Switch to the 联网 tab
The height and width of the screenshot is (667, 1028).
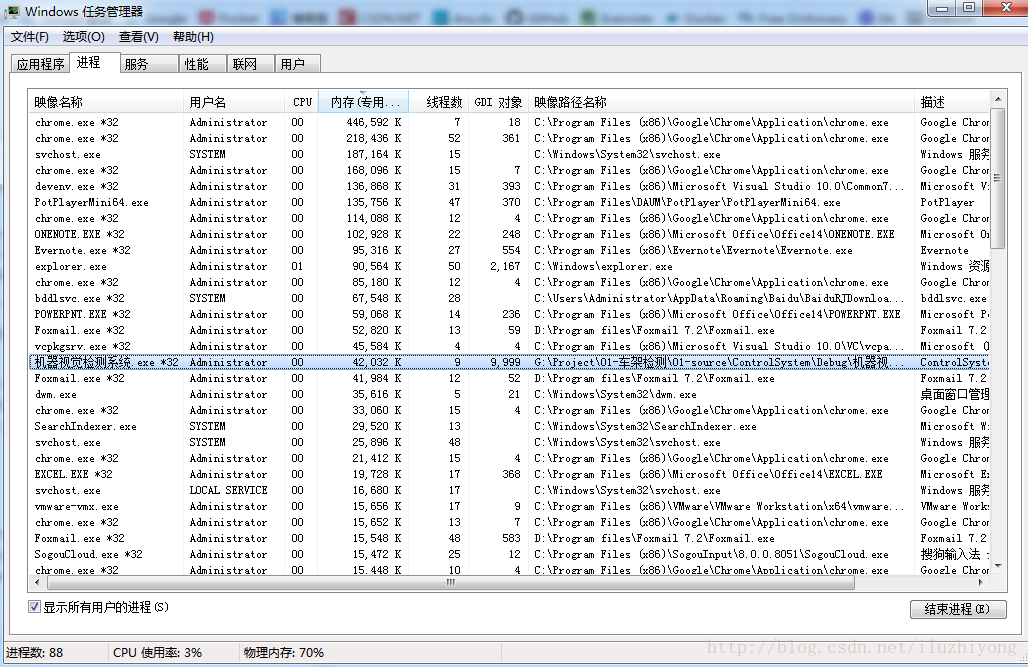pos(250,64)
